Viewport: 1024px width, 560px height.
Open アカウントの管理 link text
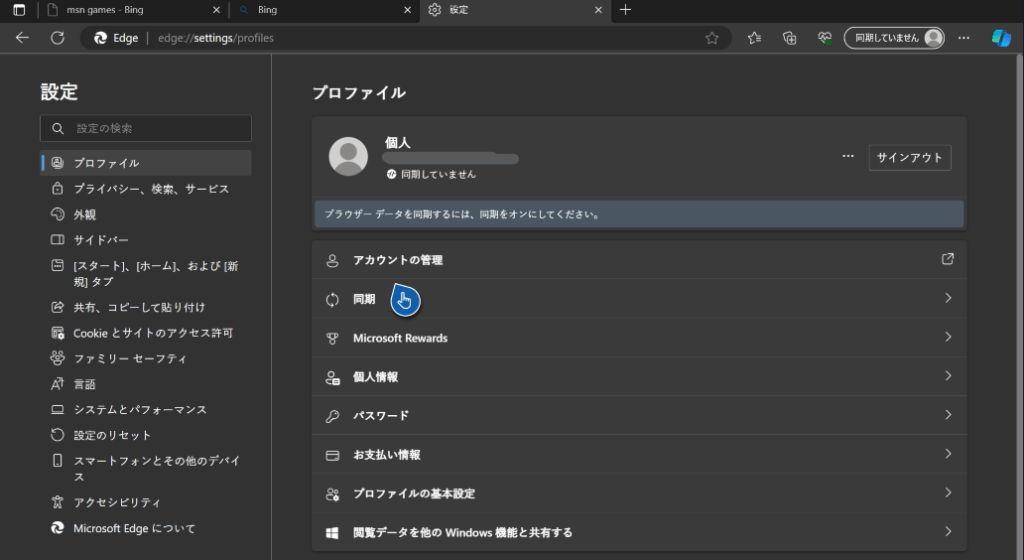(x=398, y=260)
